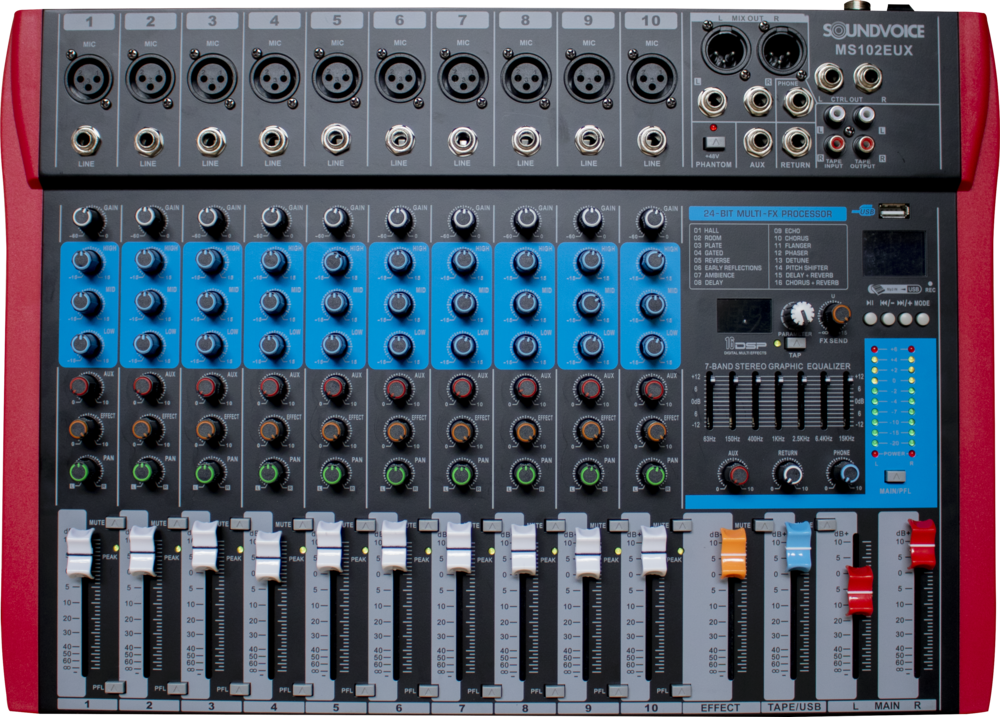
Task: Click the channel 10 volume fader
Action: click(x=654, y=551)
